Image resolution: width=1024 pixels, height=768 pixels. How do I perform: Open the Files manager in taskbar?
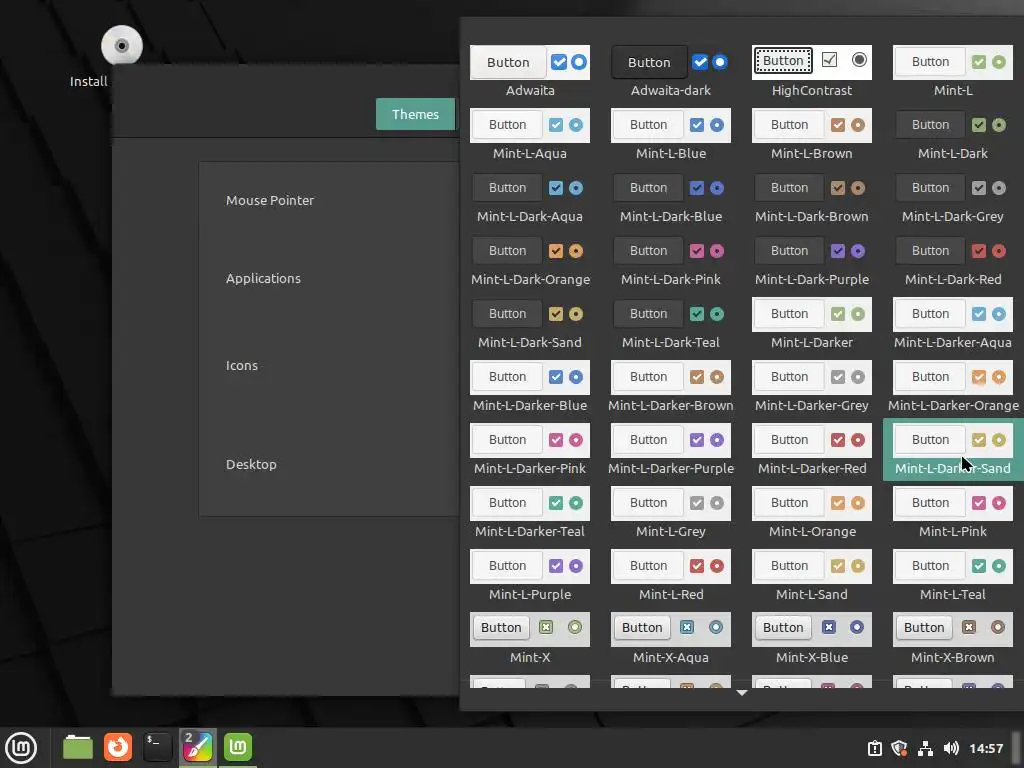point(78,747)
